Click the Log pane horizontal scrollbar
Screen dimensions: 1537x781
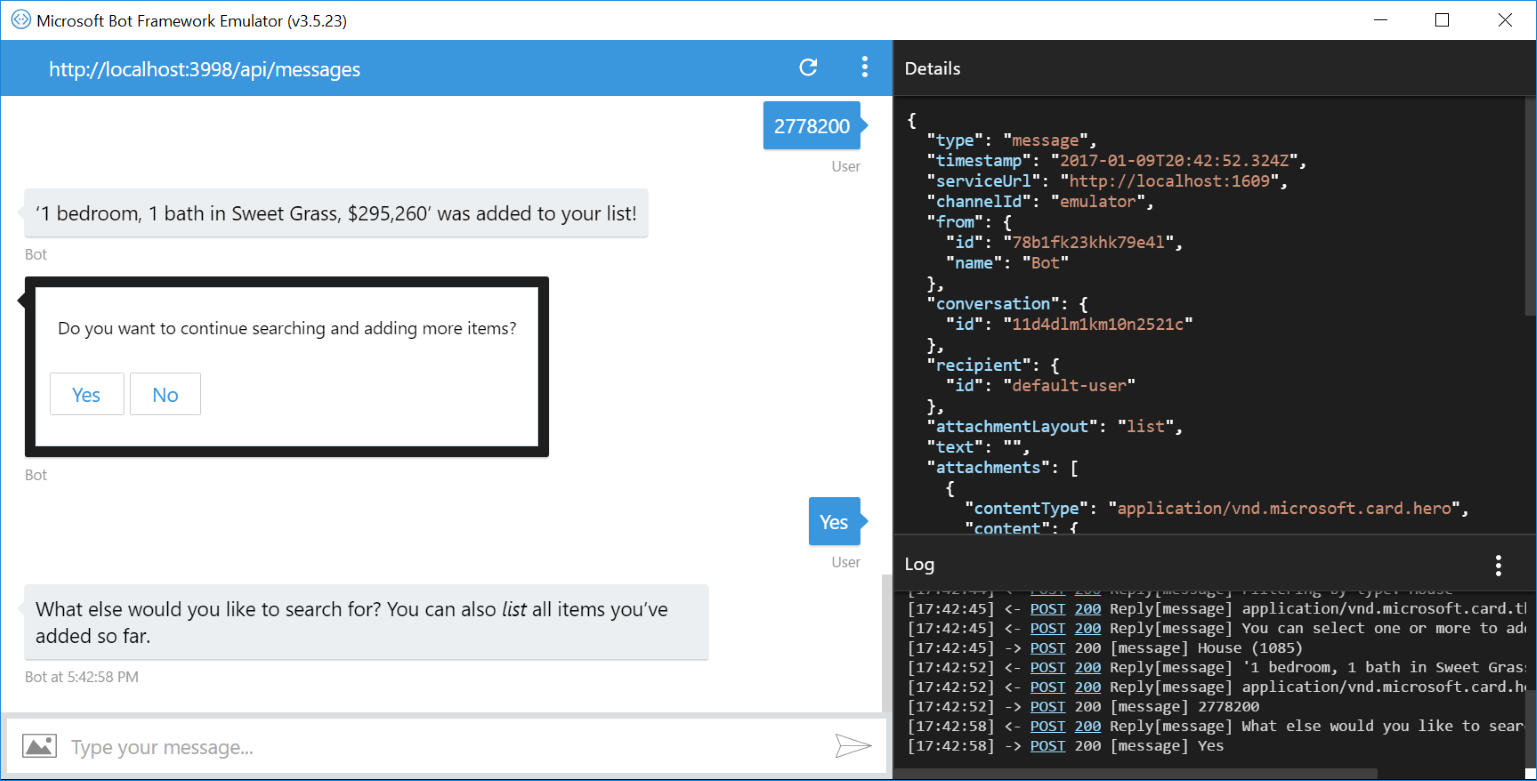(1135, 773)
